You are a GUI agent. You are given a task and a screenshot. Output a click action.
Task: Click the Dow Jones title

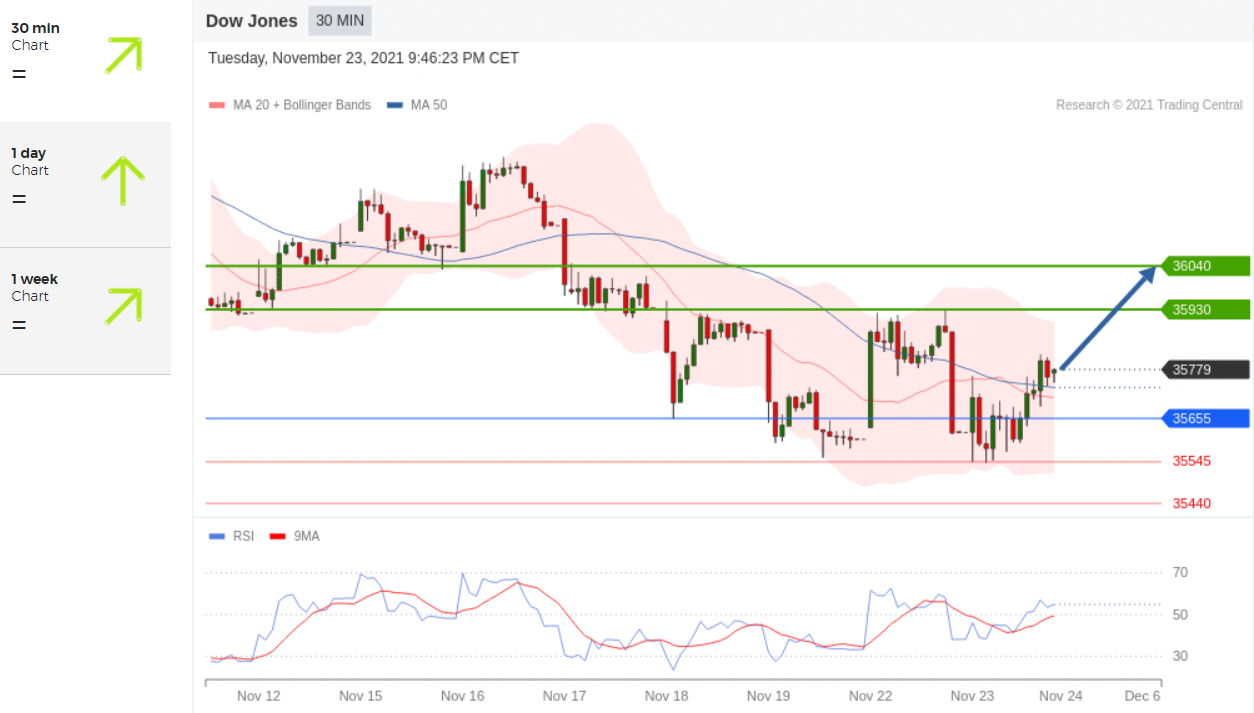point(251,21)
